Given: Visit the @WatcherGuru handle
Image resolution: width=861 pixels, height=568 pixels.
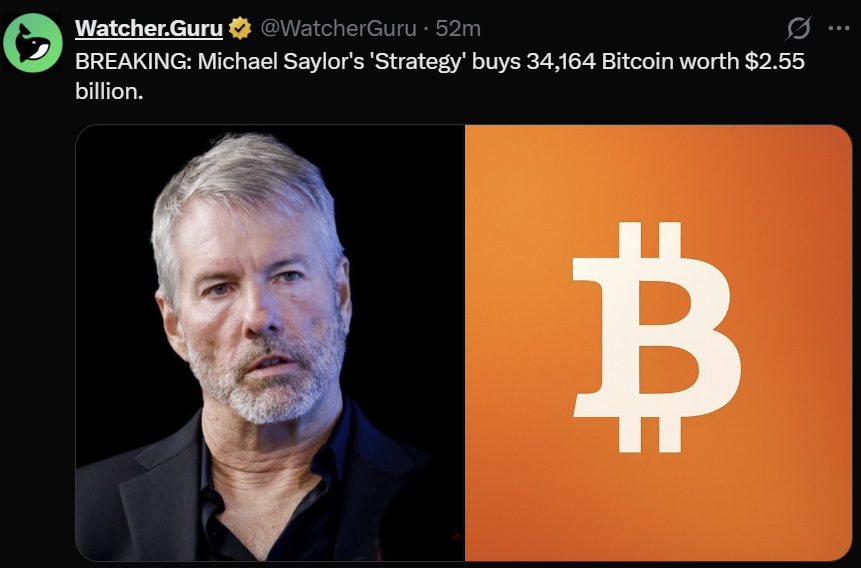Looking at the screenshot, I should pos(338,28).
